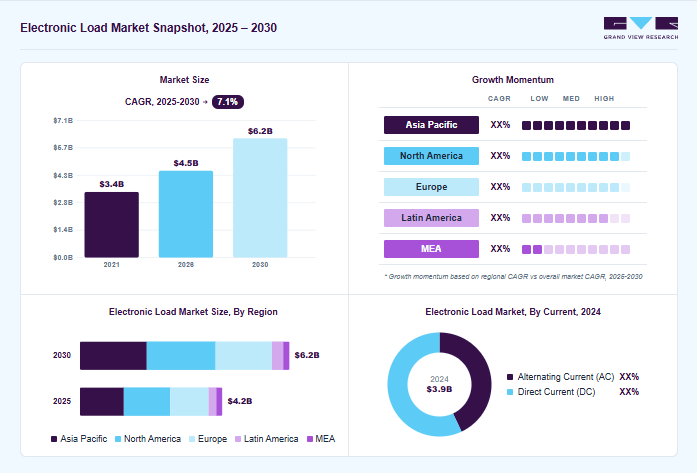Click the Latin America legend swatch
Image resolution: width=697 pixels, height=473 pixels.
(x=238, y=439)
